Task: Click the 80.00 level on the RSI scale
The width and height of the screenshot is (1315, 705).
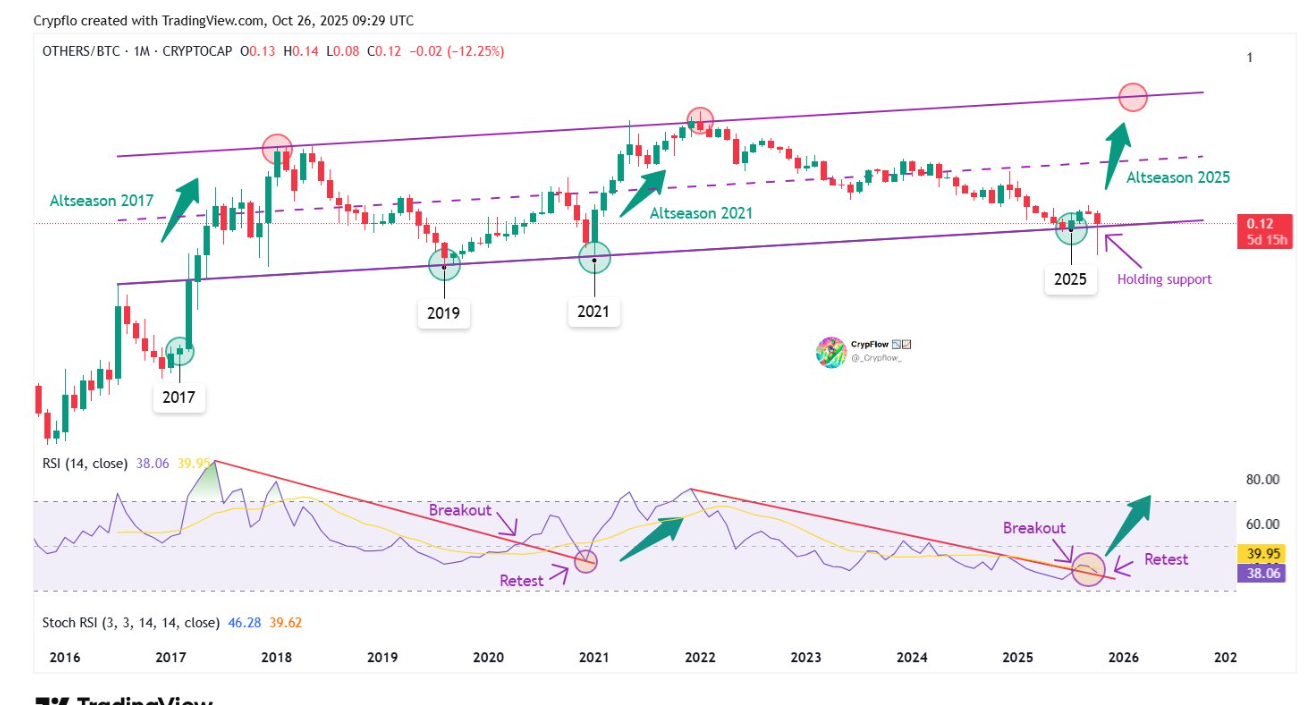Action: [1262, 479]
